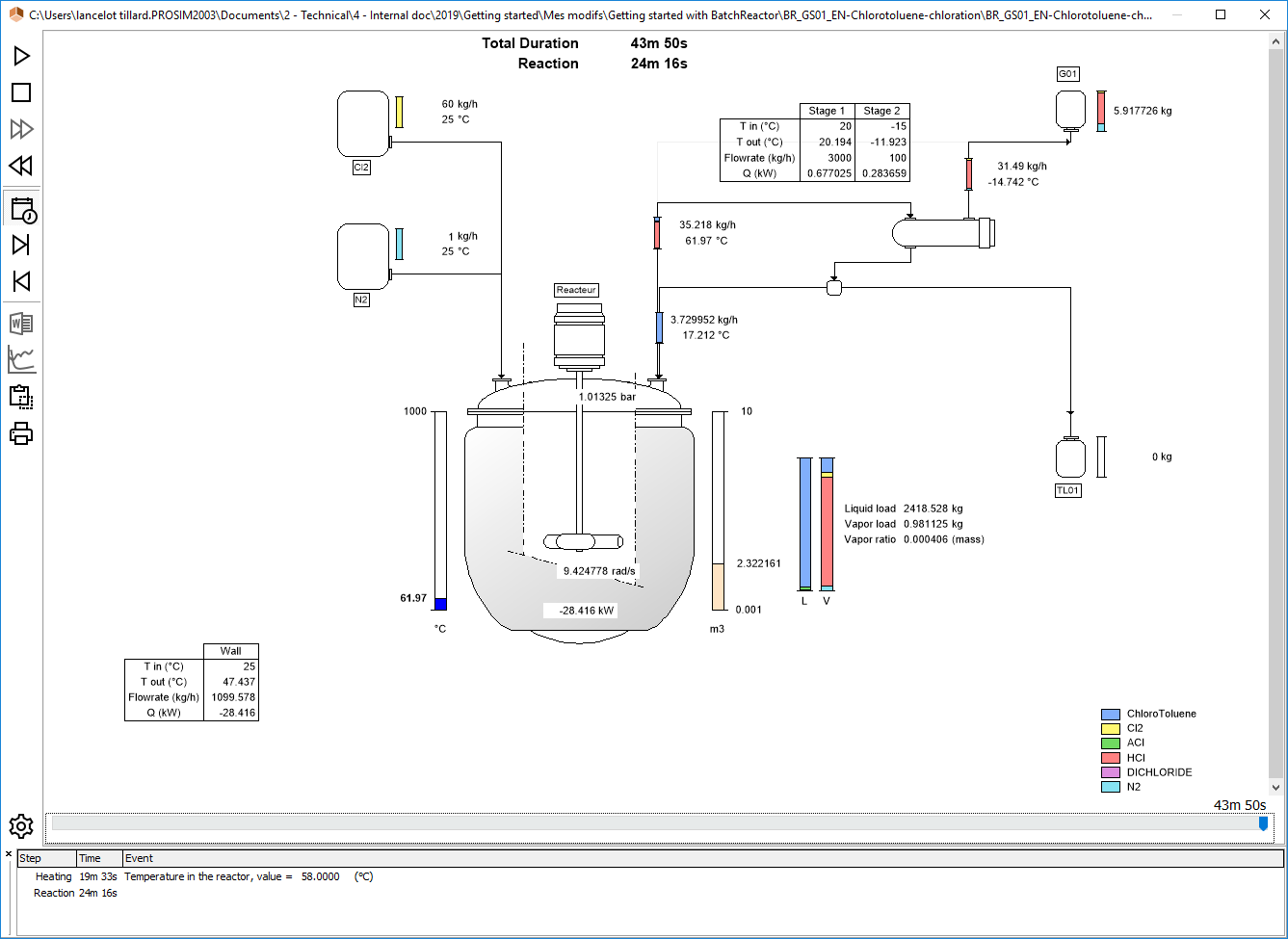Skip to the next event step
Viewport: 1288px width, 939px height.
(x=21, y=245)
